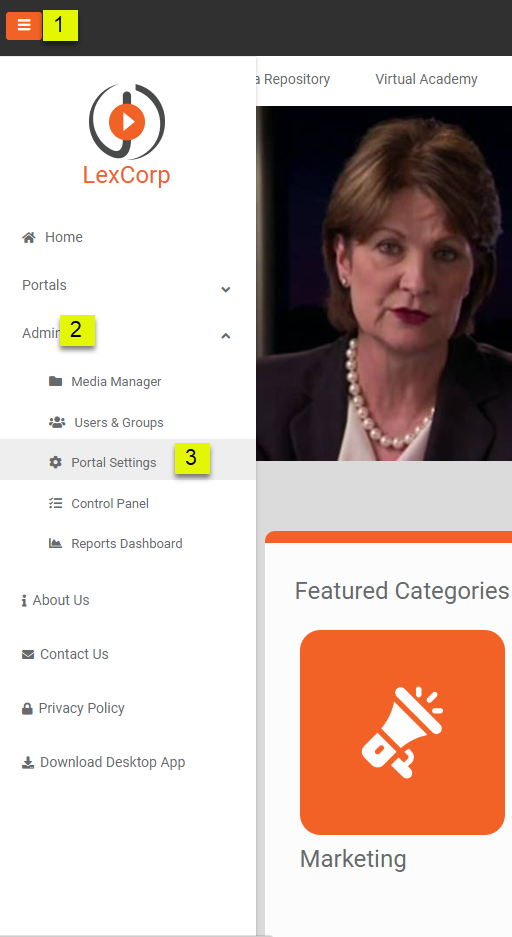Click the Portal Settings gear icon
Viewport: 512px width, 937px height.
point(56,463)
